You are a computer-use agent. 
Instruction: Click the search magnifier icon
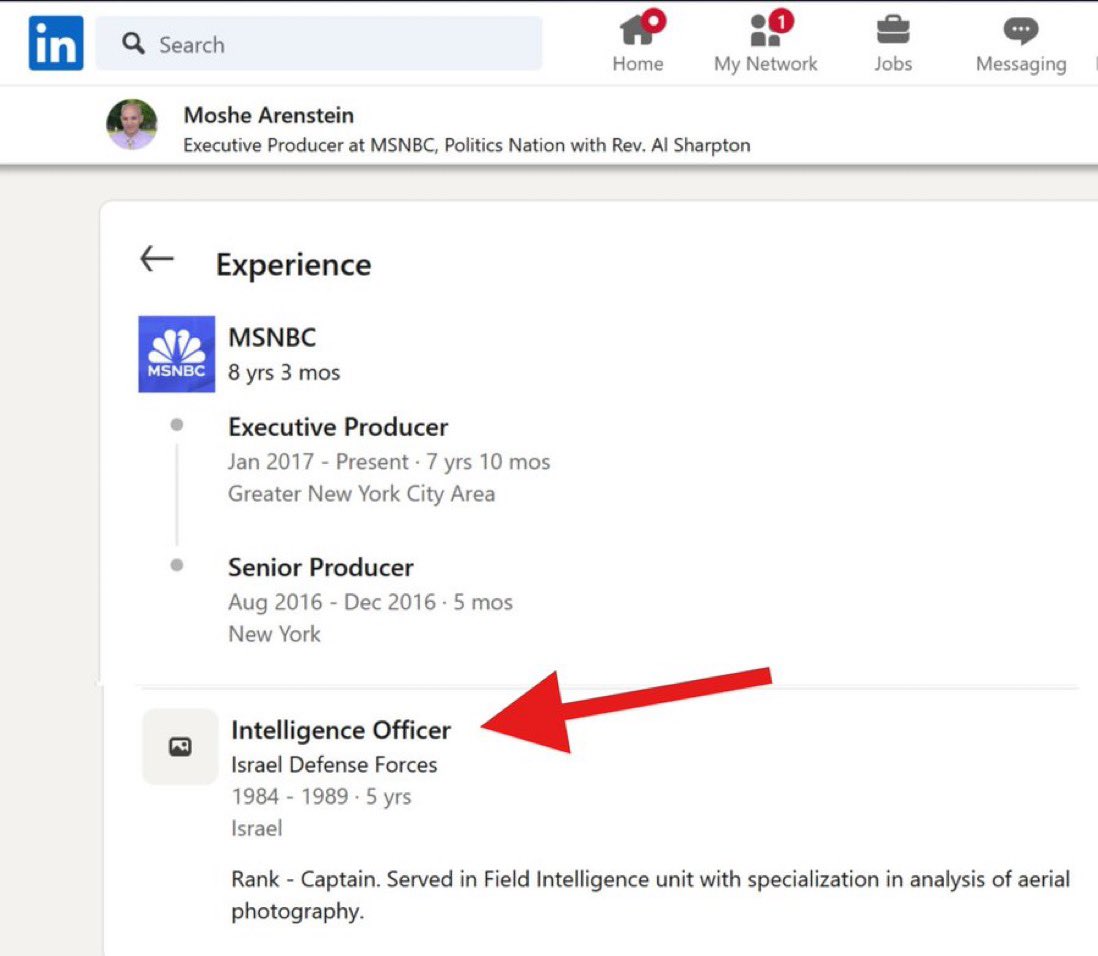[x=133, y=43]
